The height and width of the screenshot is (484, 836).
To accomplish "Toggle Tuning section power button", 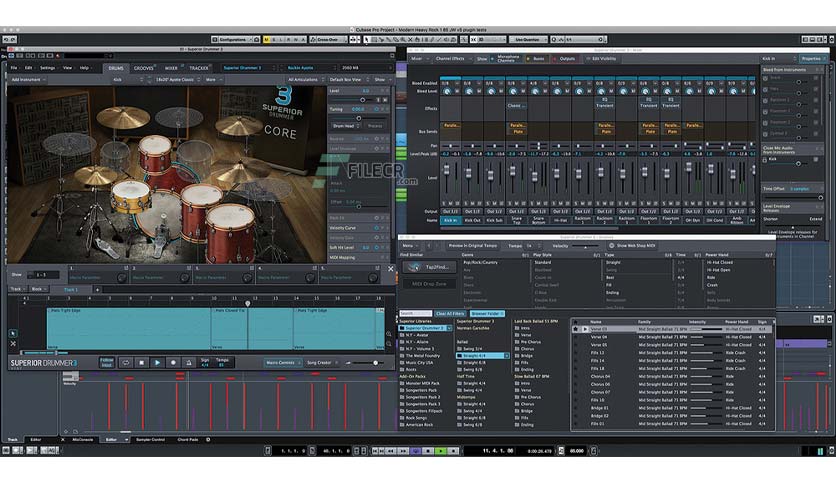I will tap(376, 109).
